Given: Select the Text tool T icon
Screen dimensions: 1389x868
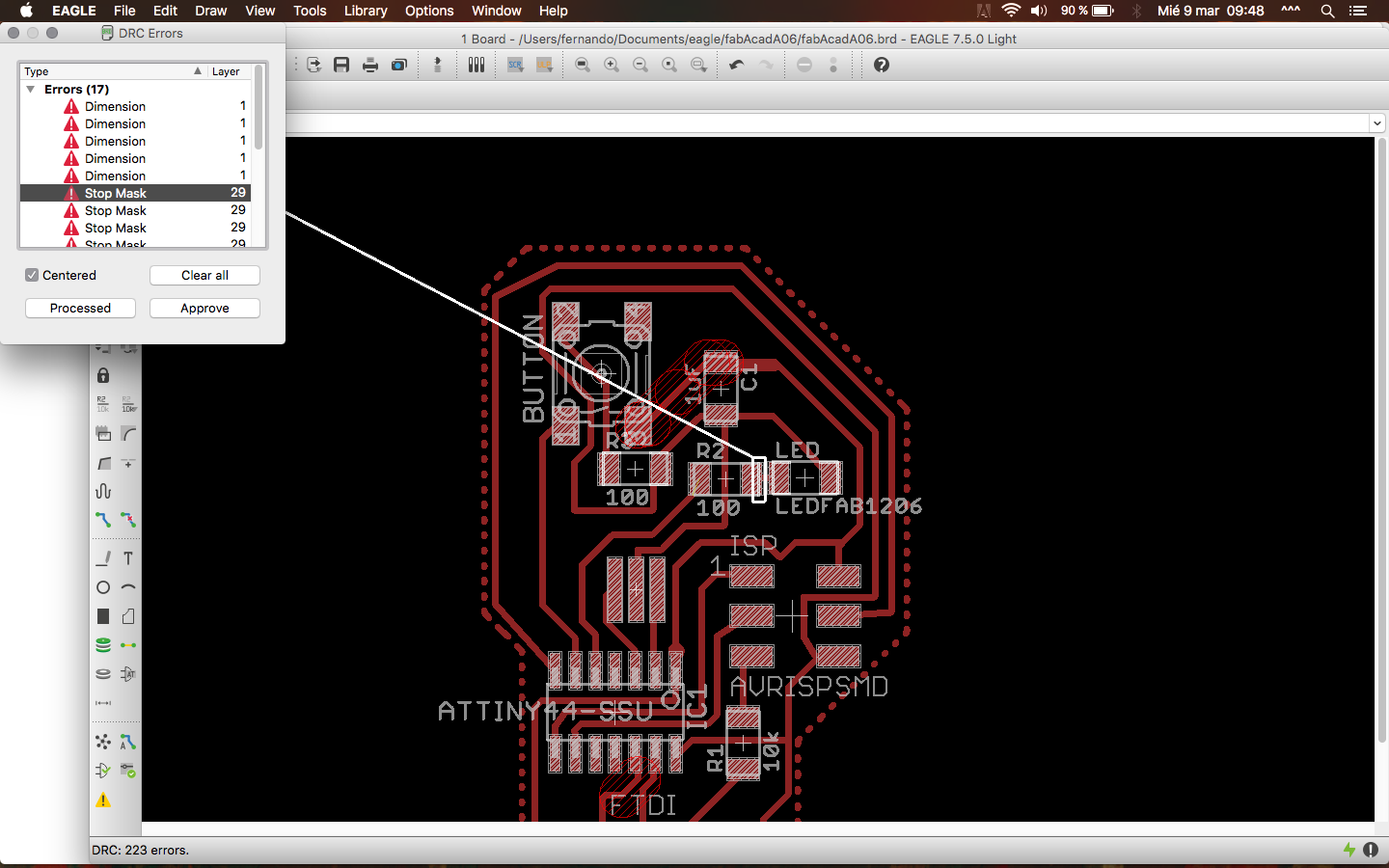Looking at the screenshot, I should 128,558.
